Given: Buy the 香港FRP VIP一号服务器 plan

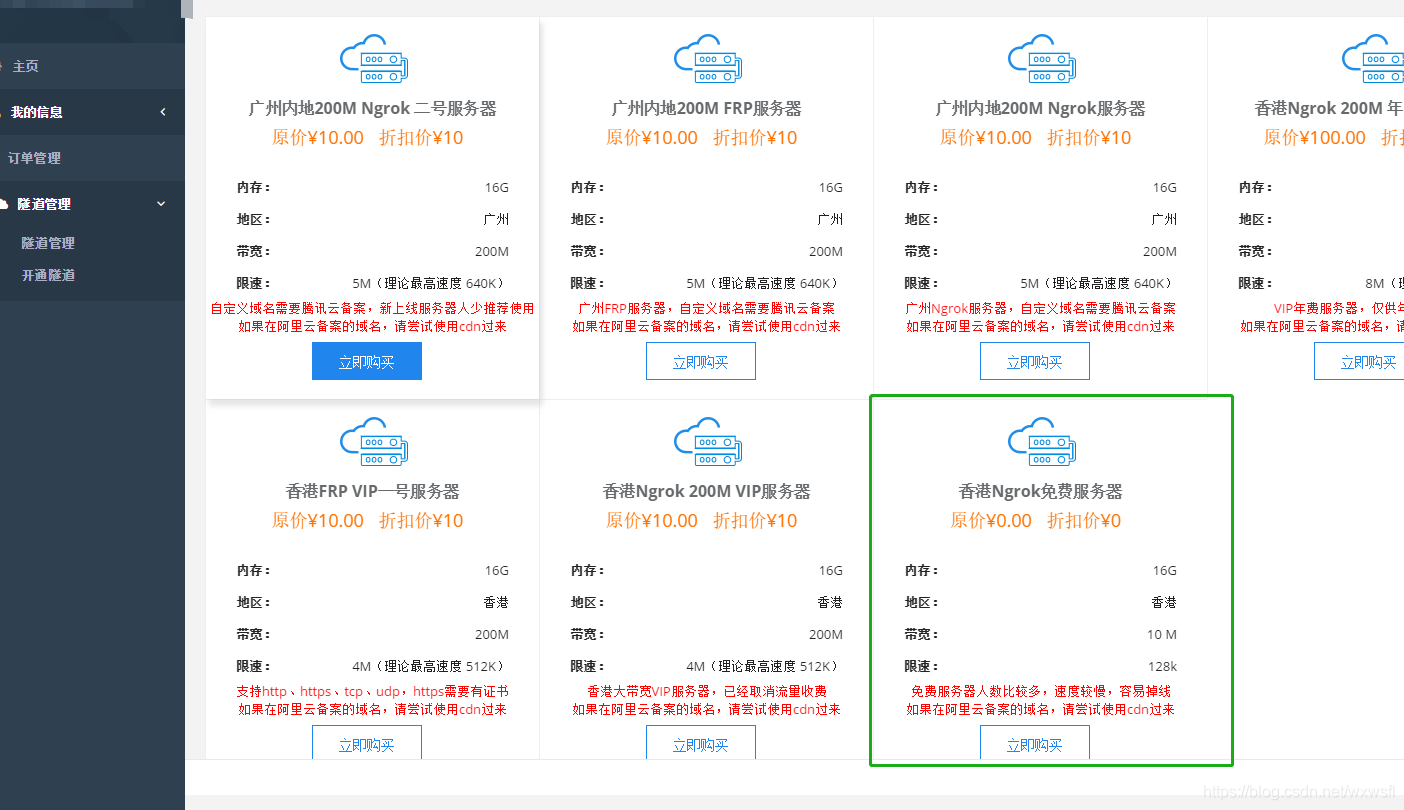Looking at the screenshot, I should click(367, 743).
